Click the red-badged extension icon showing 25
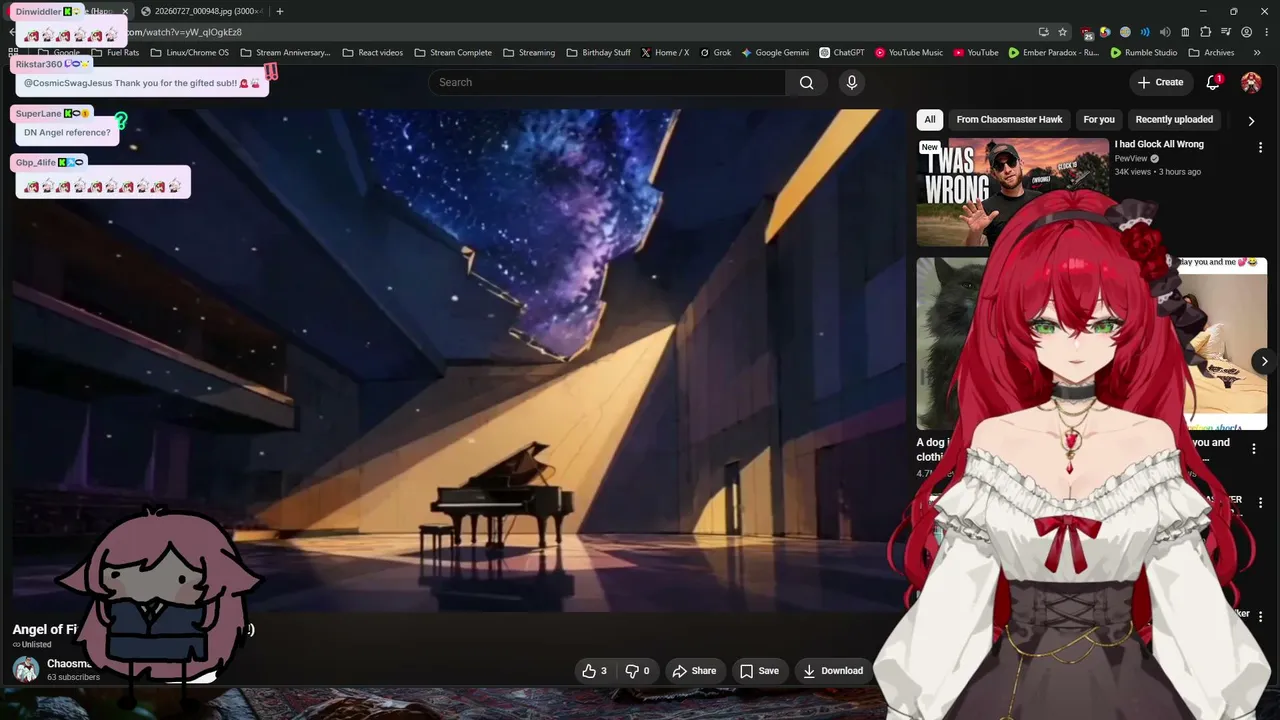The image size is (1280, 720). click(1087, 33)
